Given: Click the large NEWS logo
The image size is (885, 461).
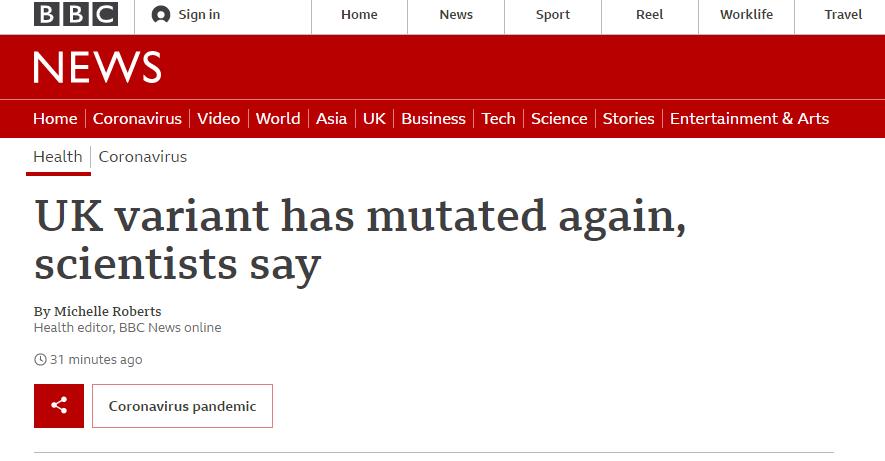Looking at the screenshot, I should 97,68.
